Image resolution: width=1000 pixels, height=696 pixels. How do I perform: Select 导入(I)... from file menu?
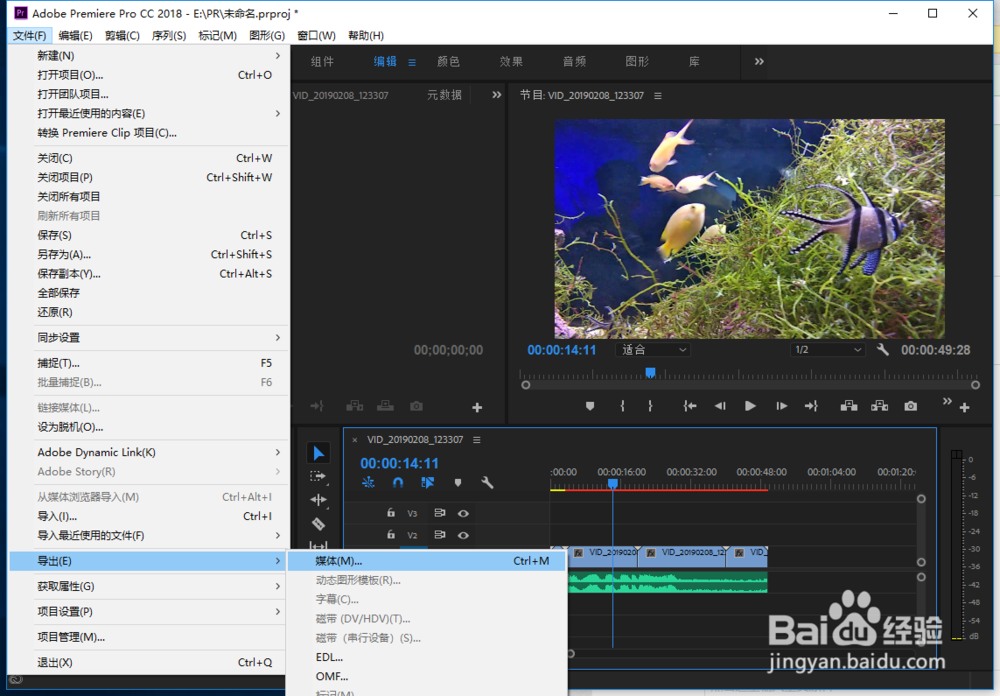point(150,516)
